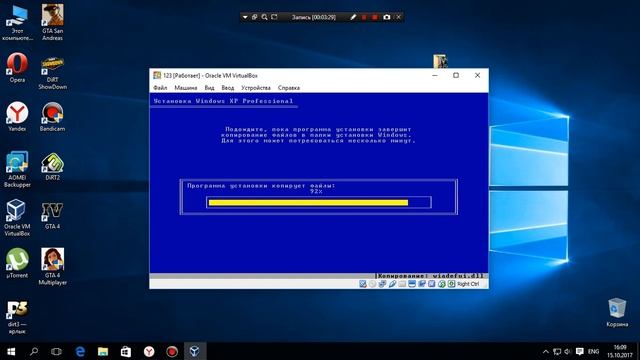Viewport: 640px width, 360px height.
Task: Click the Установка Windows XP Professional header text
Action: pyautogui.click(x=223, y=101)
